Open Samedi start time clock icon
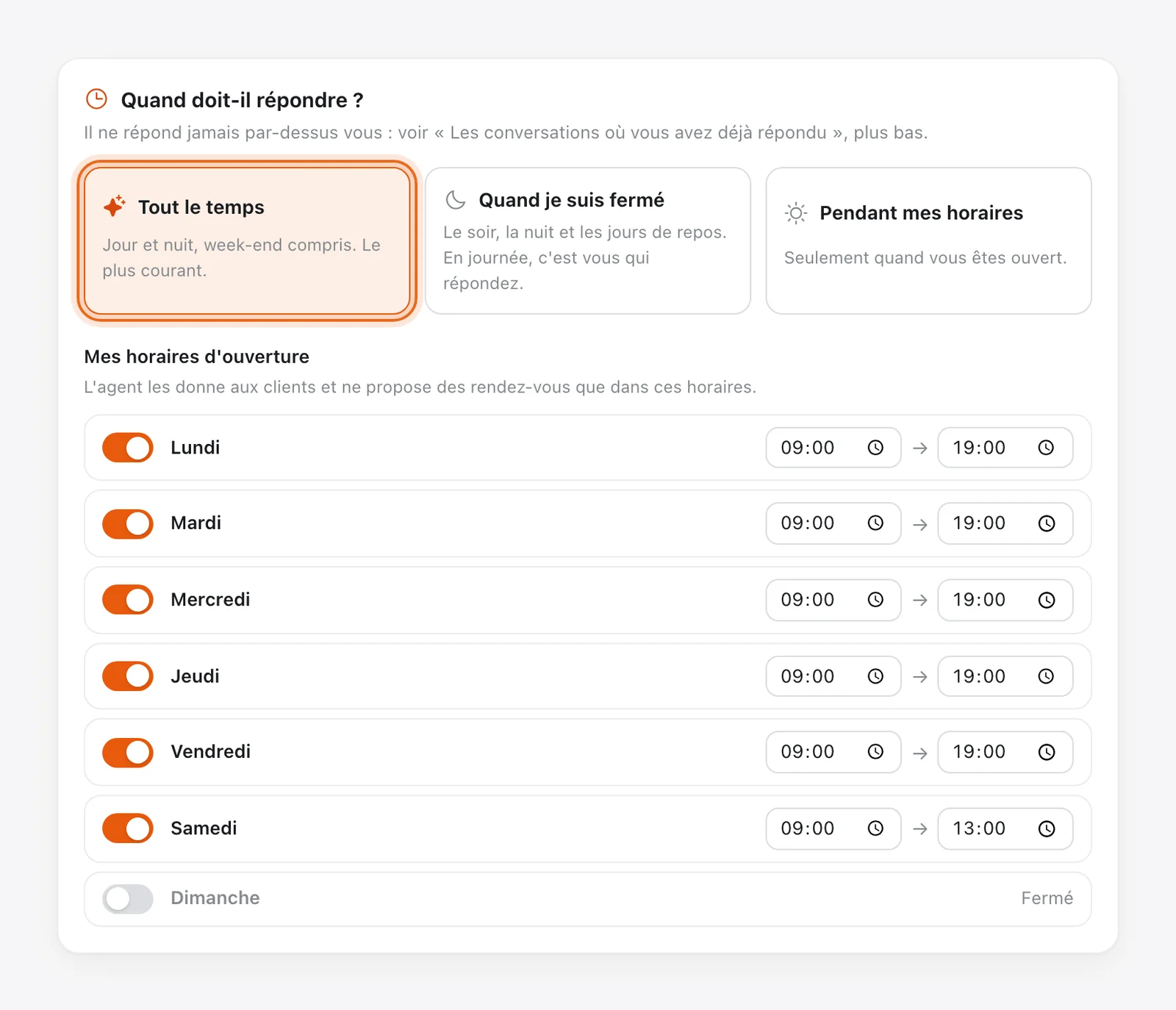Screen dimensions: 1176x1010 (875, 828)
